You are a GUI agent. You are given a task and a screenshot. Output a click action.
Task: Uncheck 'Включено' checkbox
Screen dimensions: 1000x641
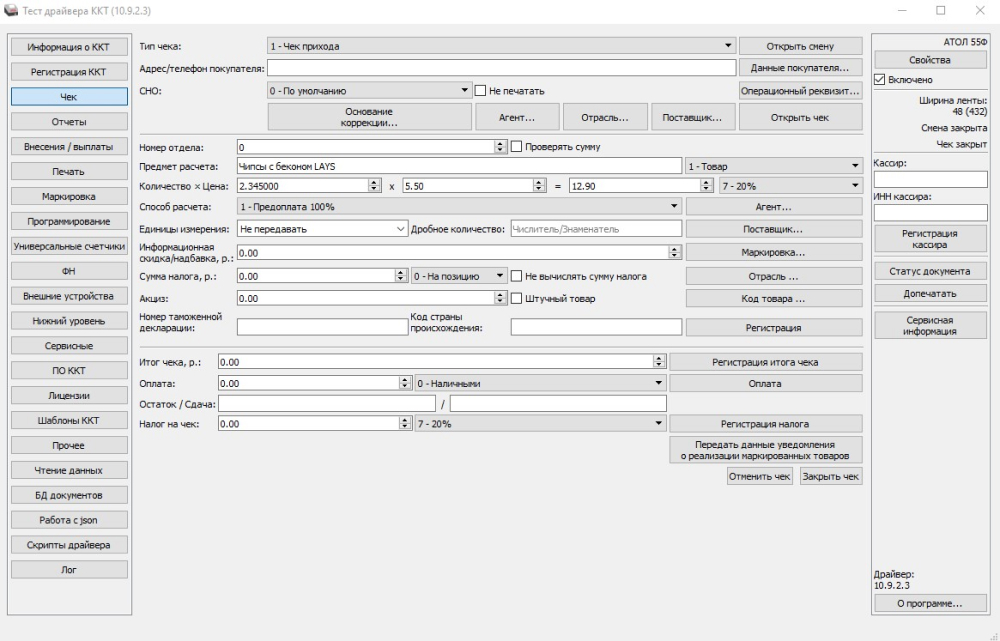(x=879, y=80)
